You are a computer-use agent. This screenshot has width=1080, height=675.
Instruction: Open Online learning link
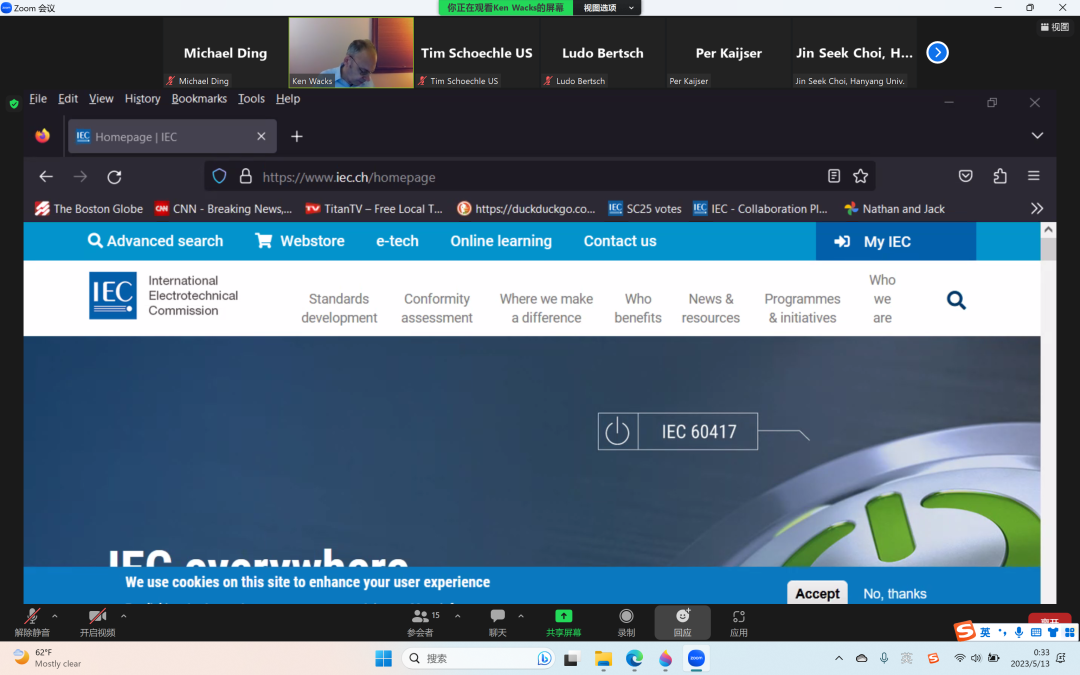(x=501, y=241)
